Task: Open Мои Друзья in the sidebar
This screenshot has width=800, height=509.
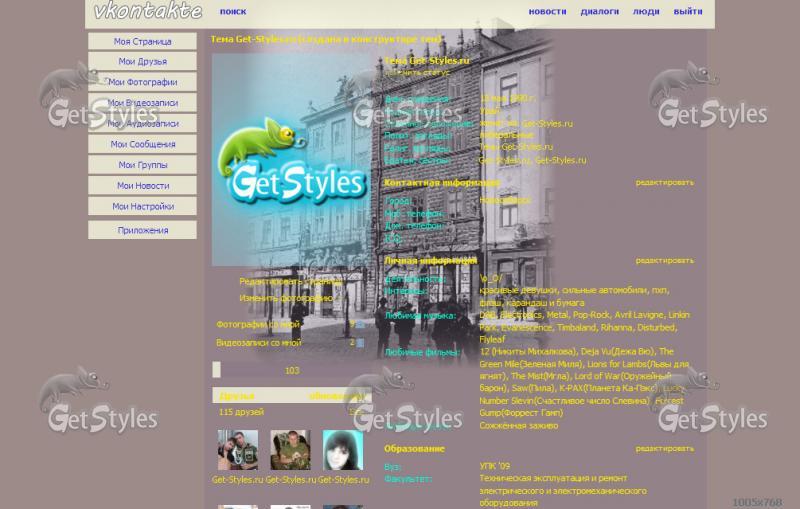Action: click(x=142, y=61)
